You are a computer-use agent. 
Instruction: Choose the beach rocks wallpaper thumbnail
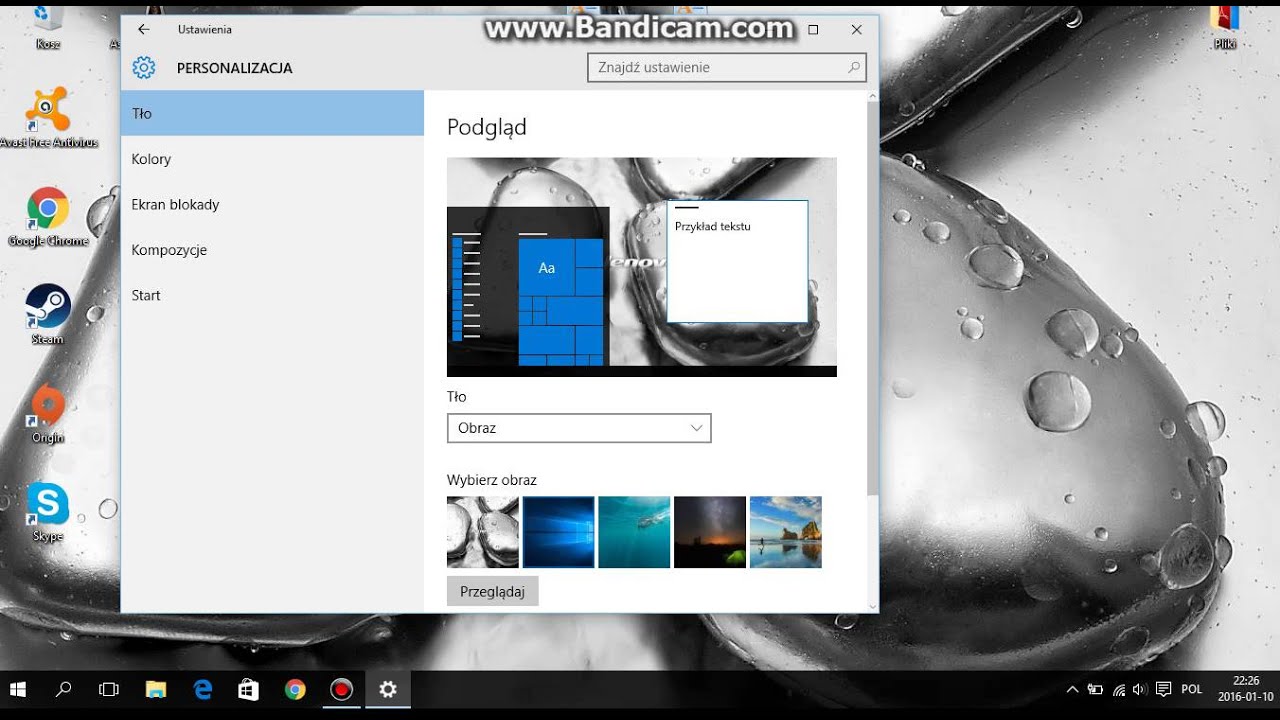click(786, 532)
